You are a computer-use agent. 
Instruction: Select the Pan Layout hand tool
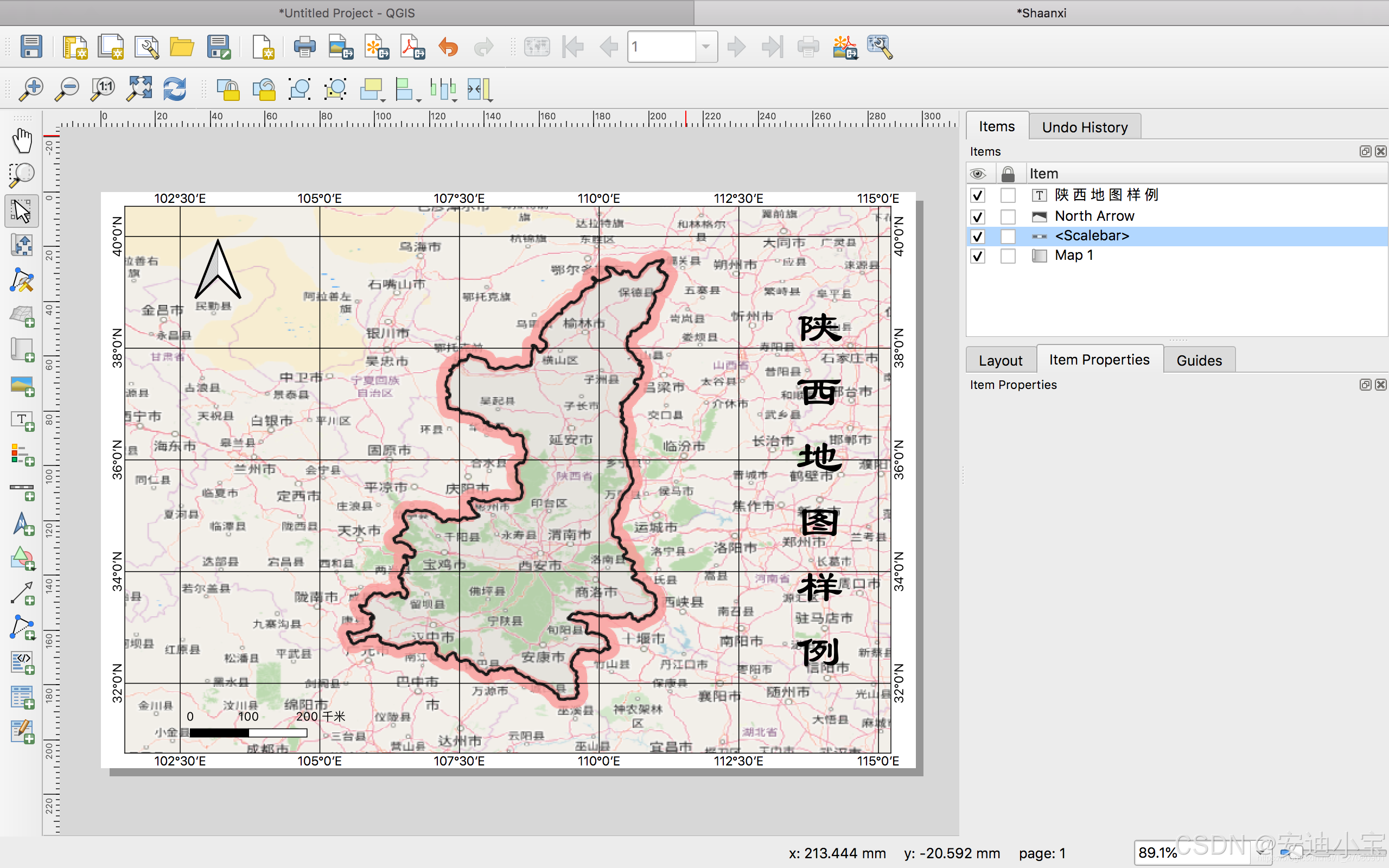pyautogui.click(x=22, y=141)
